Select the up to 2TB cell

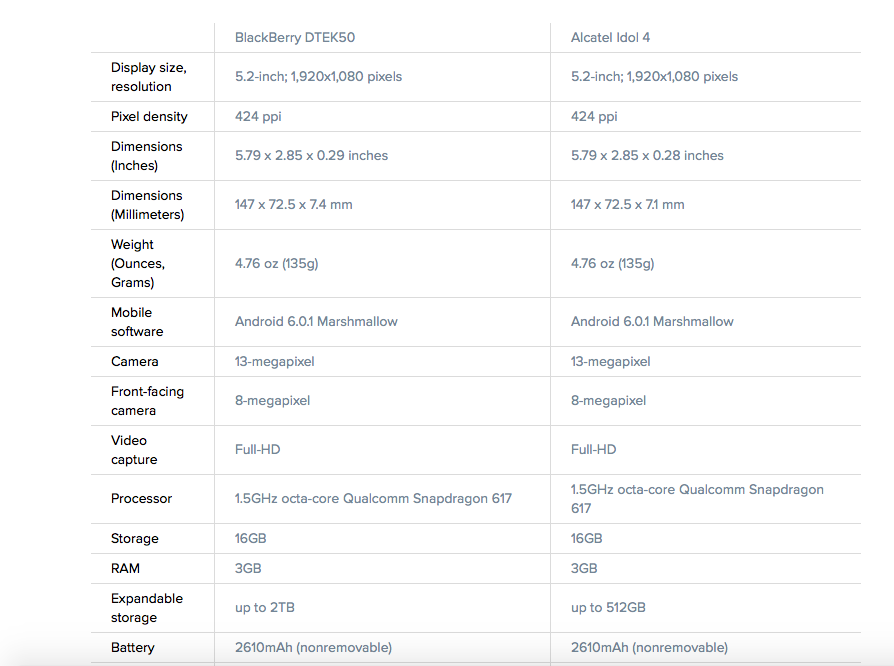point(264,608)
